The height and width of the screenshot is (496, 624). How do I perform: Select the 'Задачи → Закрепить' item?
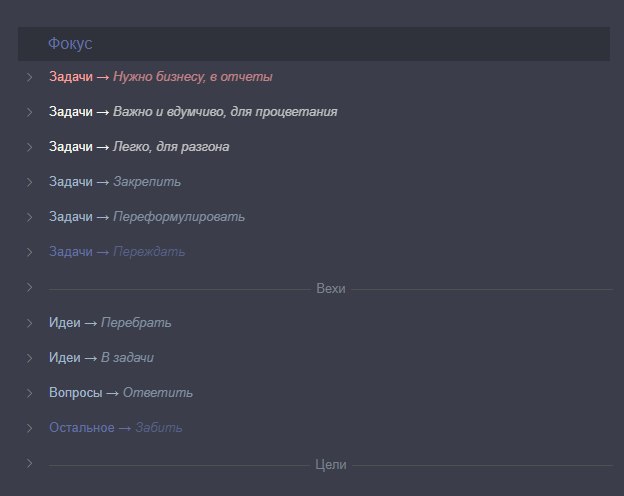coord(115,182)
